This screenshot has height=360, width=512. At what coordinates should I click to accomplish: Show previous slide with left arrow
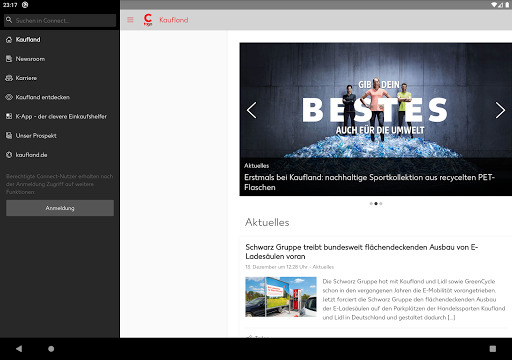252,110
